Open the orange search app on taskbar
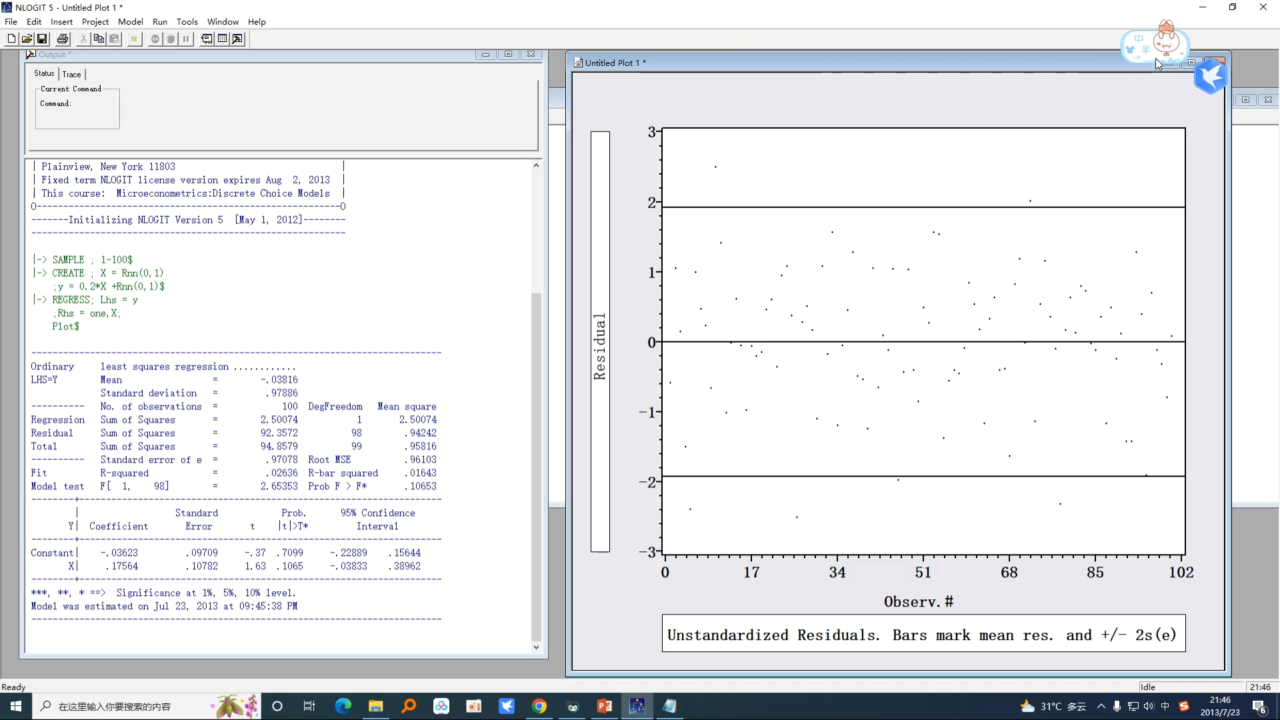This screenshot has height=720, width=1280. 408,706
